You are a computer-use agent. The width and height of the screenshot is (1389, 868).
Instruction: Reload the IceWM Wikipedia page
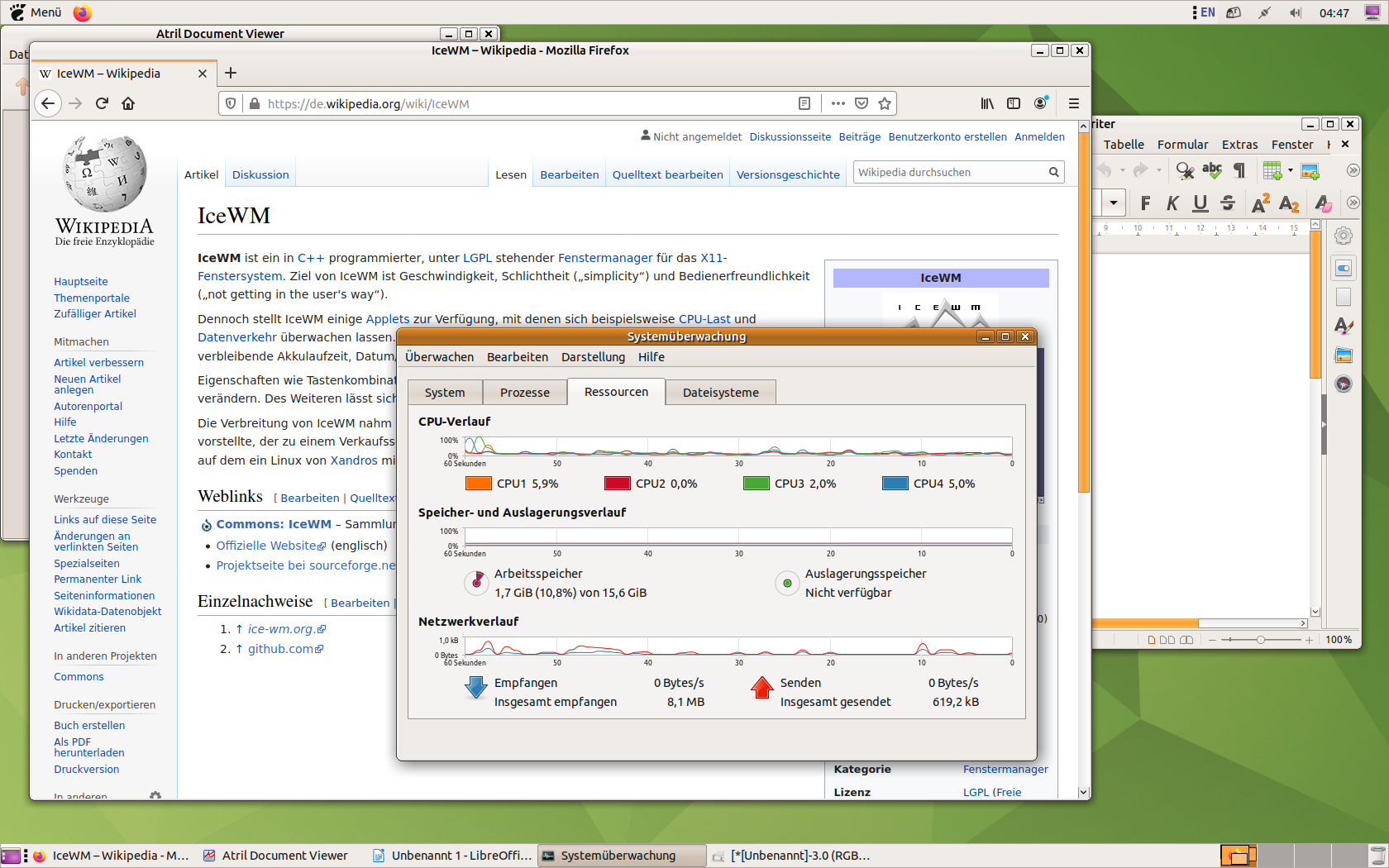pos(102,103)
